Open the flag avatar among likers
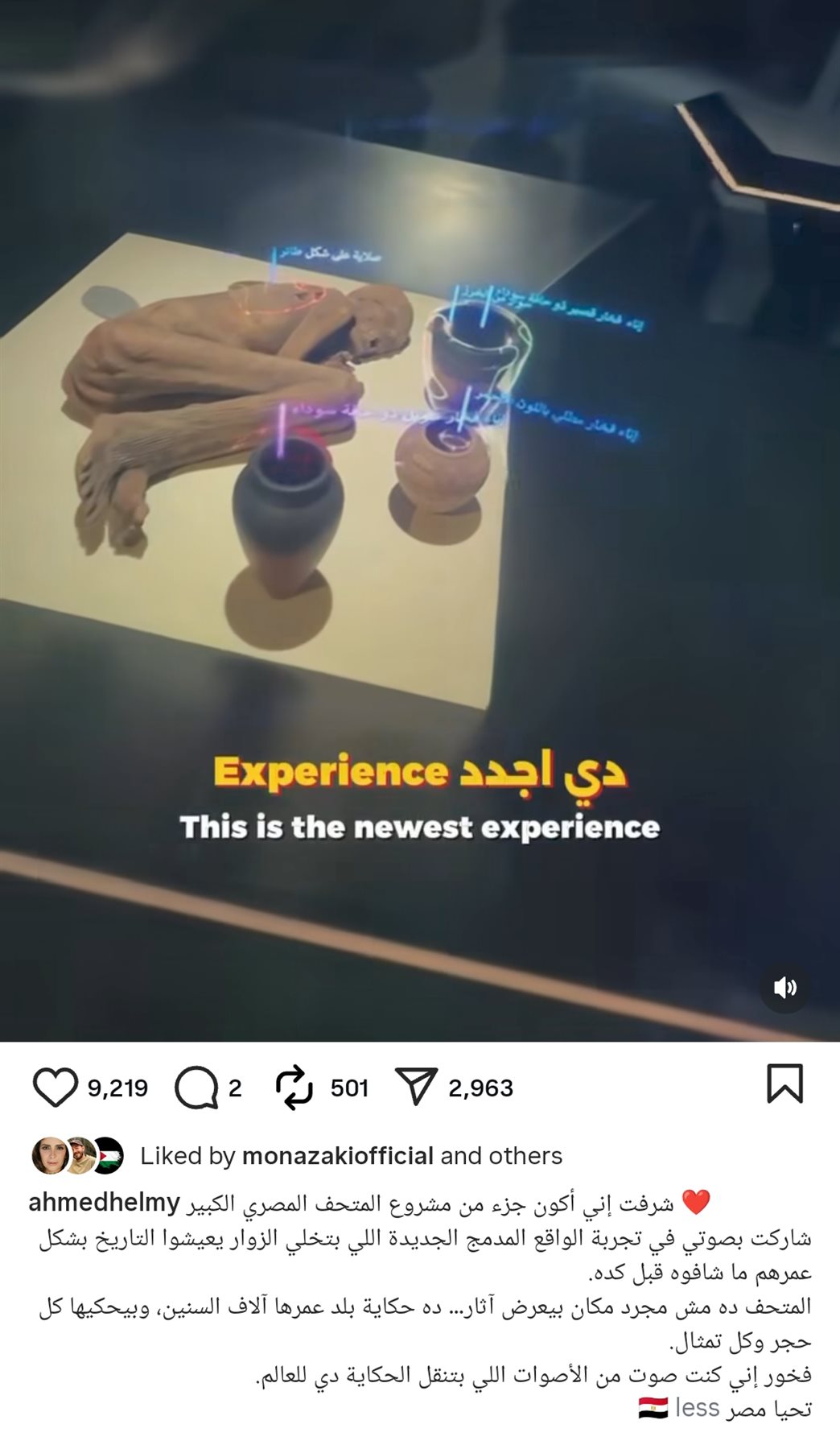The image size is (840, 1449). coord(107,1156)
